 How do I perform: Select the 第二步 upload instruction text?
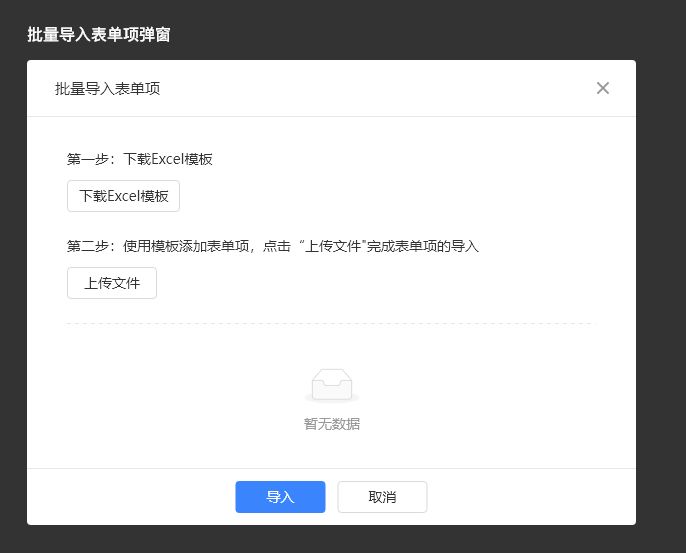click(273, 246)
